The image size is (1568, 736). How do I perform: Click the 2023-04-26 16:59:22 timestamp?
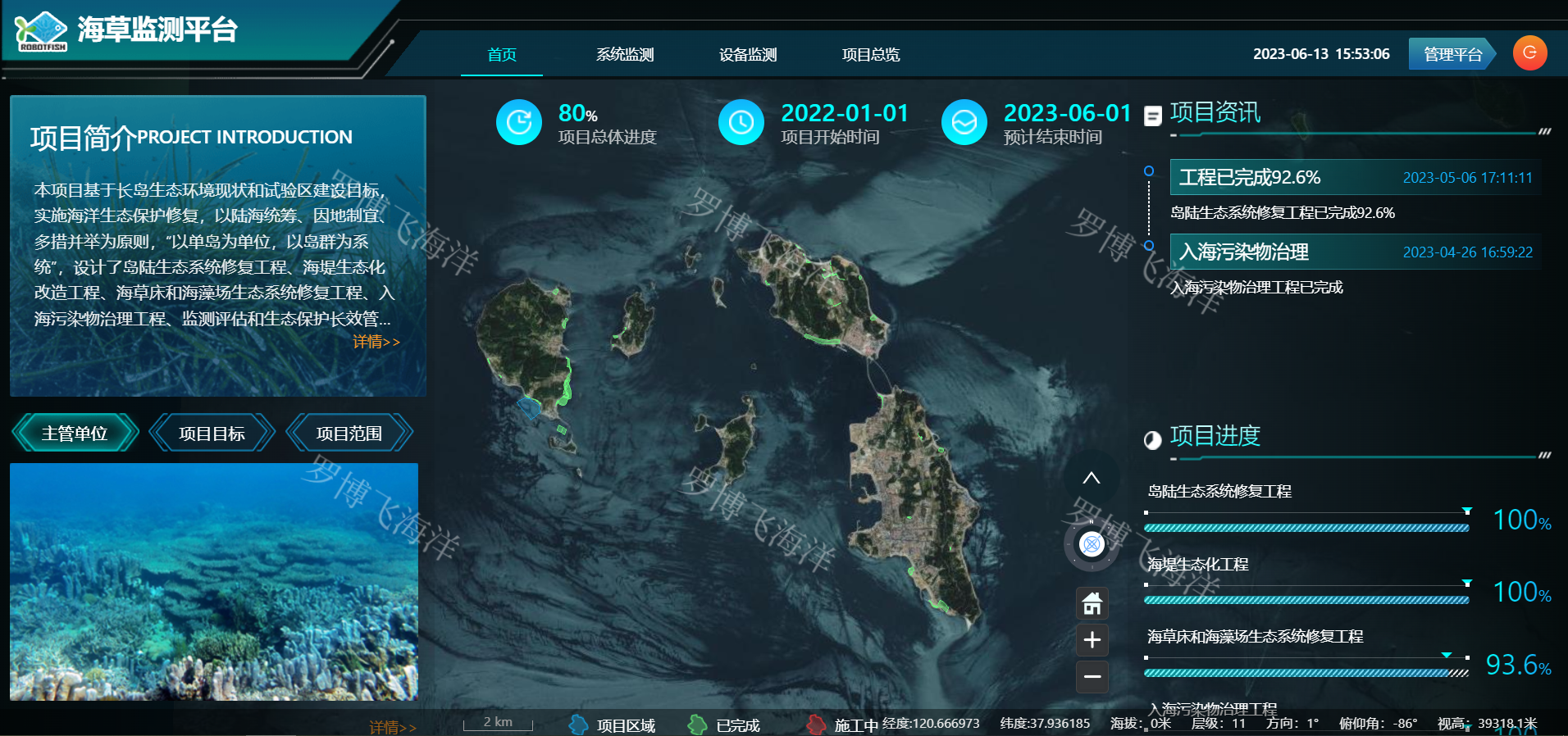(1467, 252)
